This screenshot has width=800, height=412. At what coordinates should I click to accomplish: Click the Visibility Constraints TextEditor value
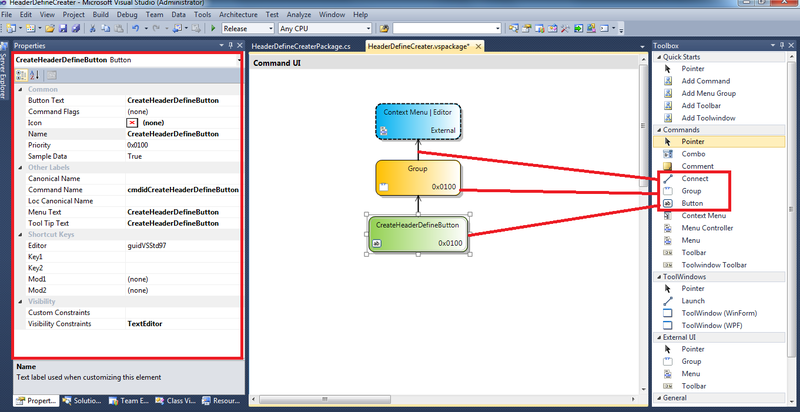click(182, 324)
